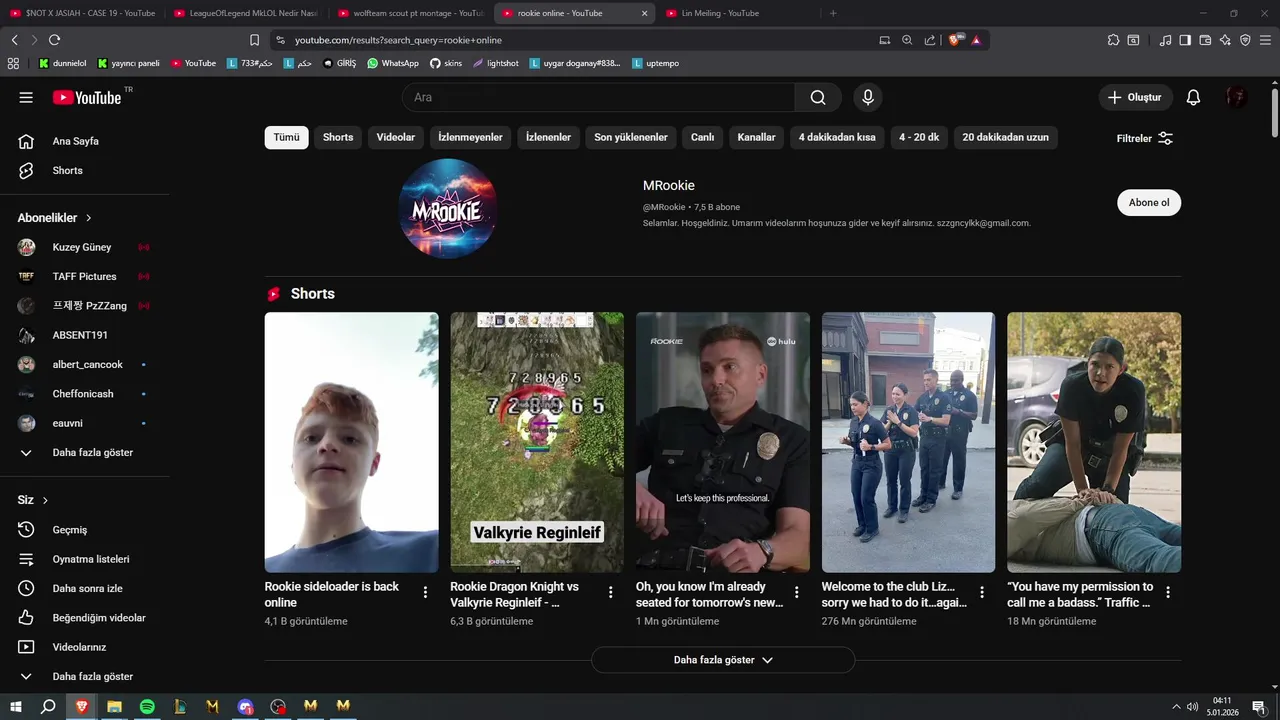Open options for 'Welcome to the club' short

point(982,592)
